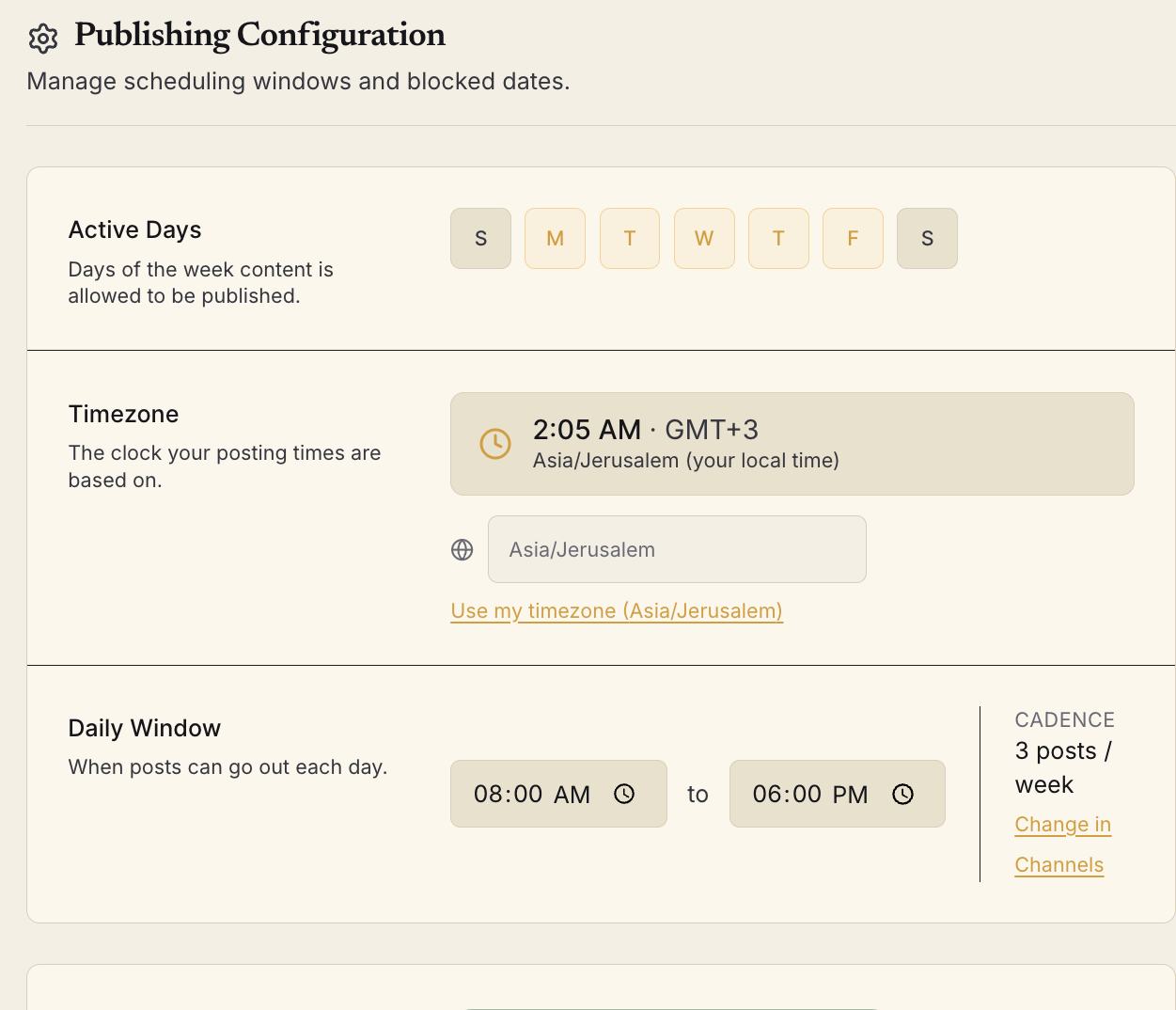This screenshot has width=1176, height=1010.
Task: Toggle Sunday in Active Days
Action: click(x=480, y=238)
